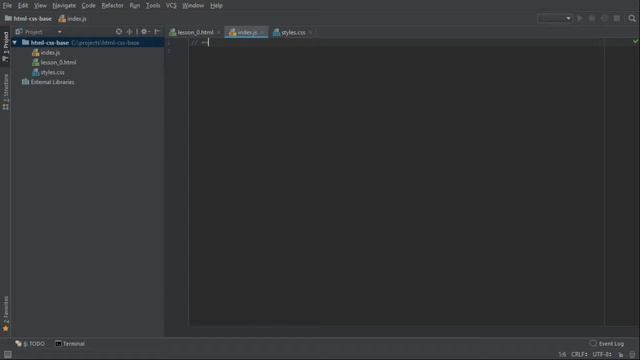The height and width of the screenshot is (360, 640).
Task: Collapse the html-css-base tree node arrow
Action: (15, 42)
